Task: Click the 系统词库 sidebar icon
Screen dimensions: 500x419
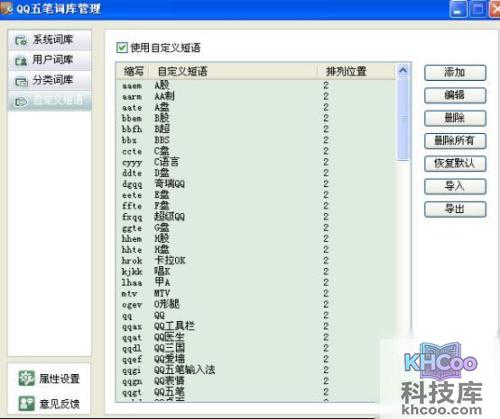Action: pos(21,40)
